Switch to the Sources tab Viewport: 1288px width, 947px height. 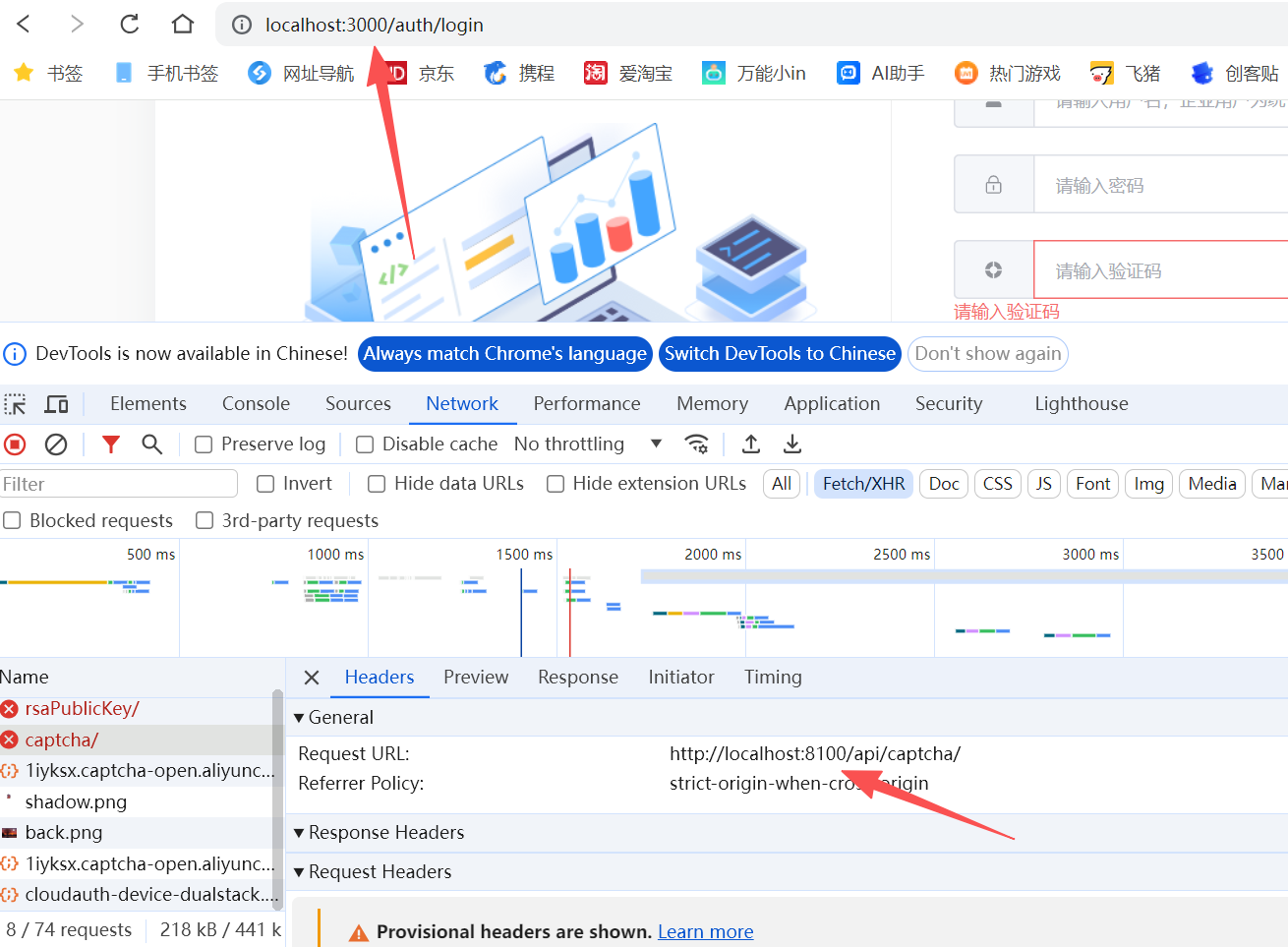pyautogui.click(x=358, y=404)
